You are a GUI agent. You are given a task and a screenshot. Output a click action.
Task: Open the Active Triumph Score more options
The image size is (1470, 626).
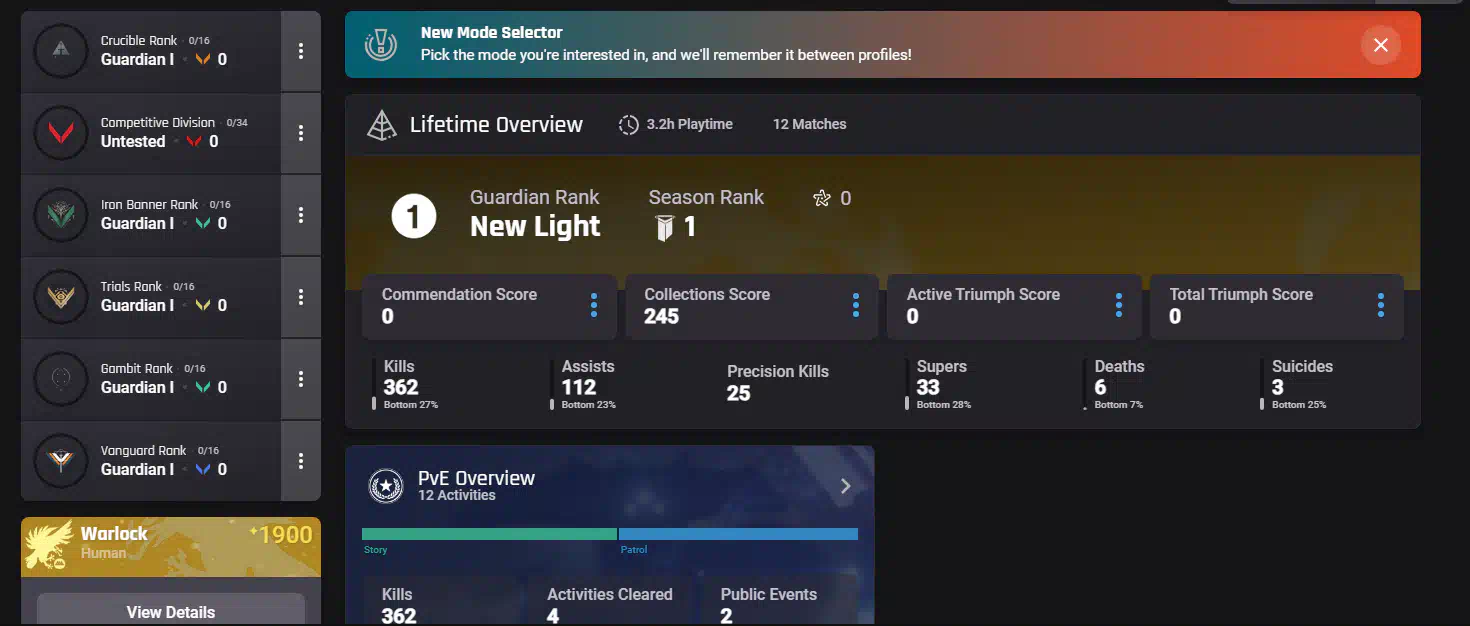(x=1118, y=305)
